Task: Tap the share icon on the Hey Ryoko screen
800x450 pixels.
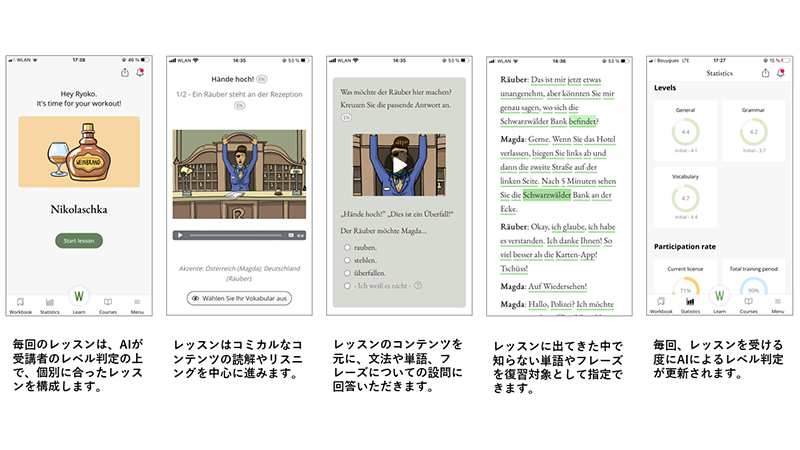Action: pyautogui.click(x=124, y=72)
